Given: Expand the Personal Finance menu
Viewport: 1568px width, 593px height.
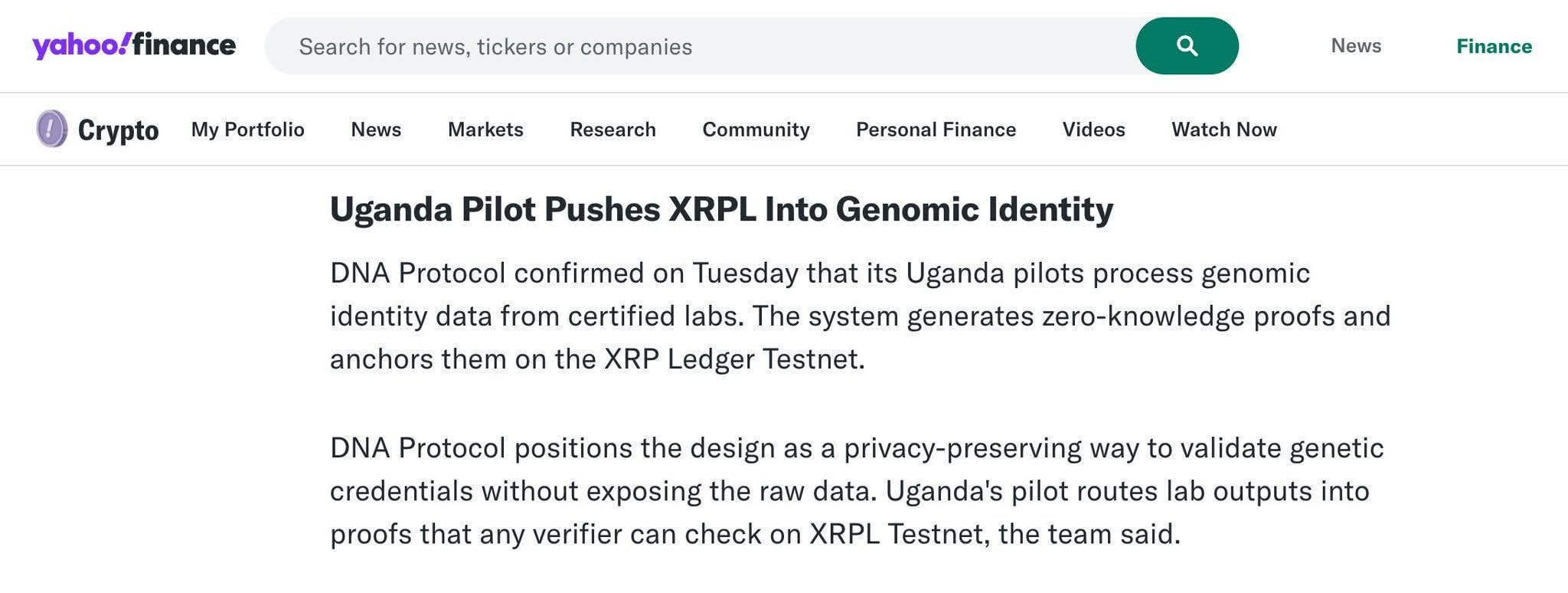Looking at the screenshot, I should [936, 129].
